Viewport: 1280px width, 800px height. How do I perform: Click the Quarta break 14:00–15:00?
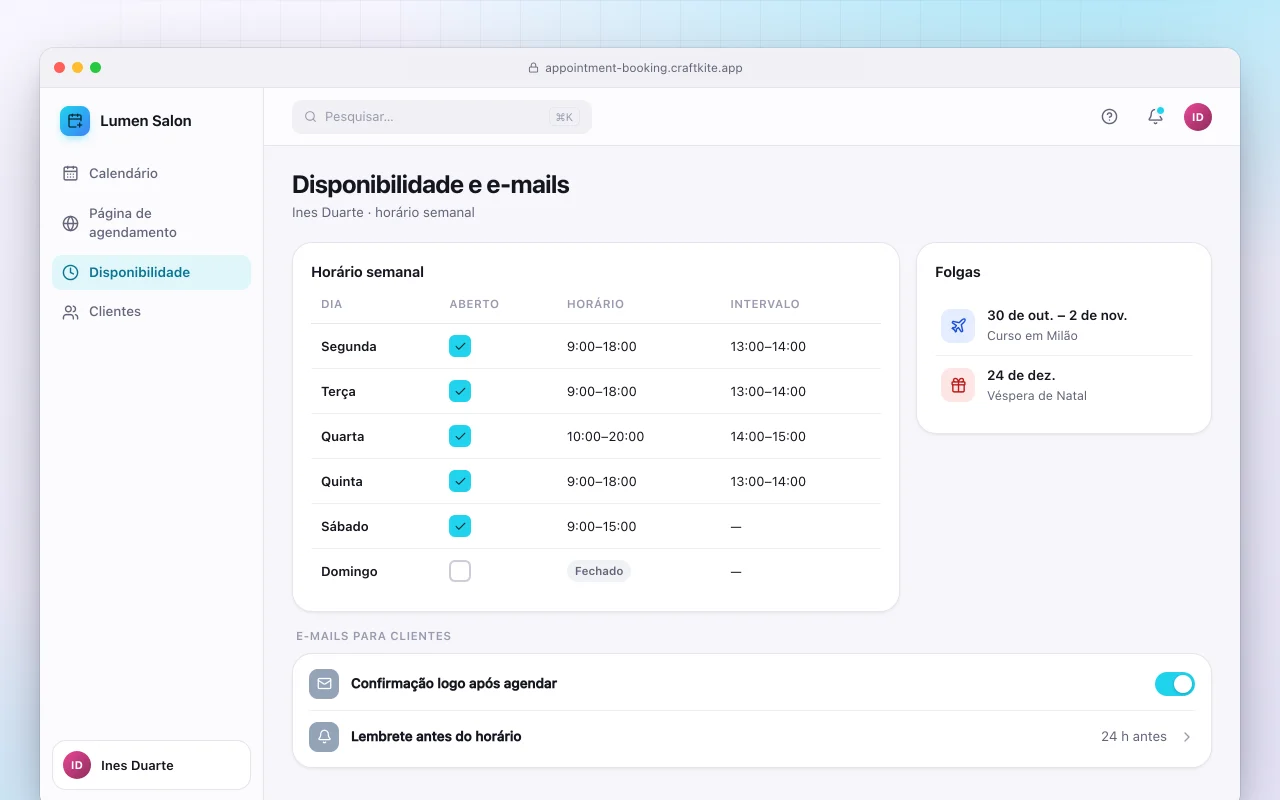pyautogui.click(x=768, y=437)
